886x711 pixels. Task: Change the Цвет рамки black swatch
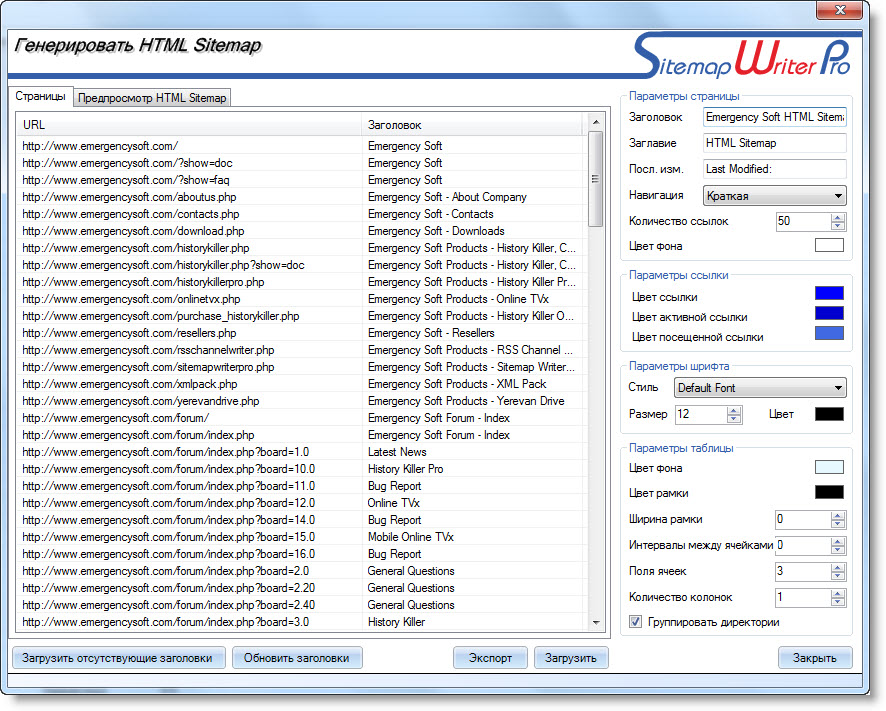[829, 492]
